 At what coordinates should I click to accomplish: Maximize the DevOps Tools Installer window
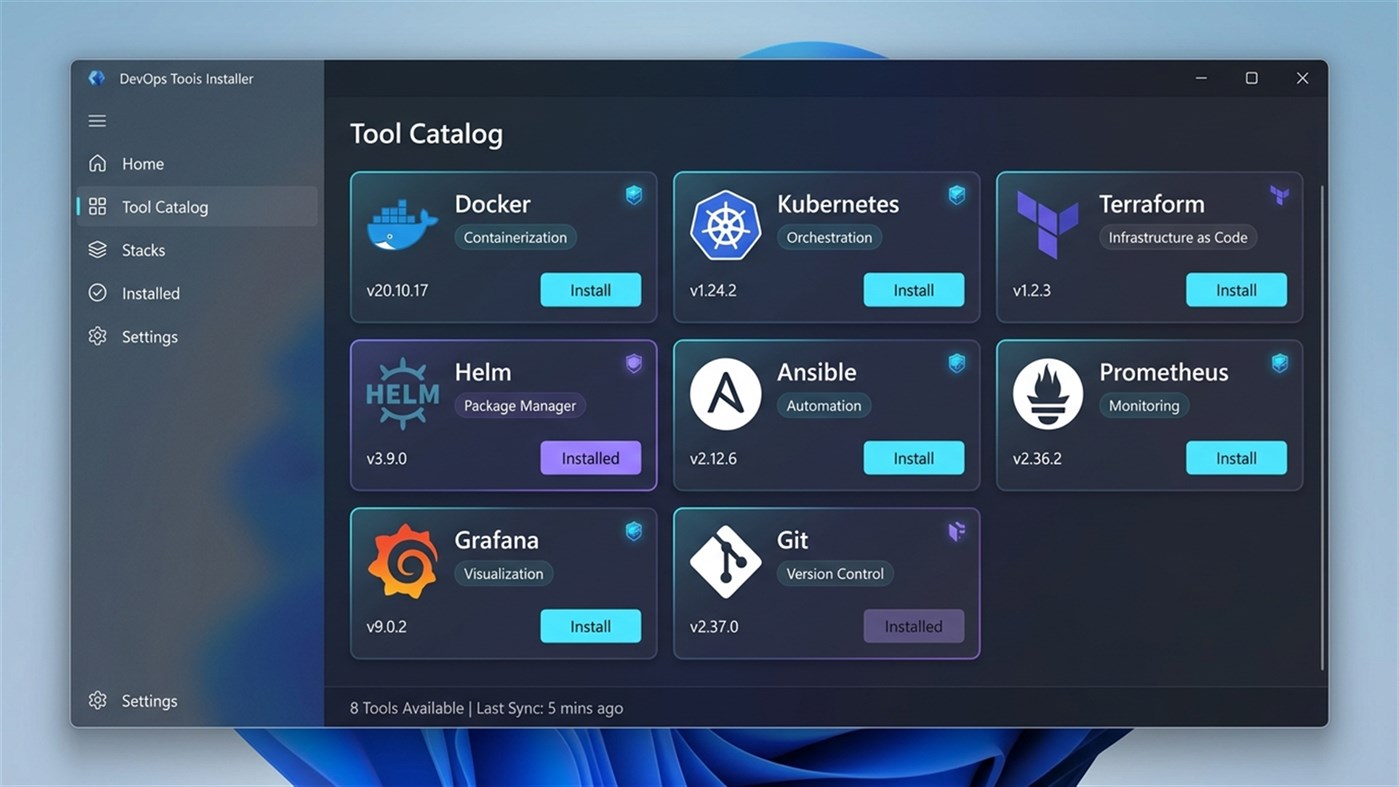click(1251, 78)
